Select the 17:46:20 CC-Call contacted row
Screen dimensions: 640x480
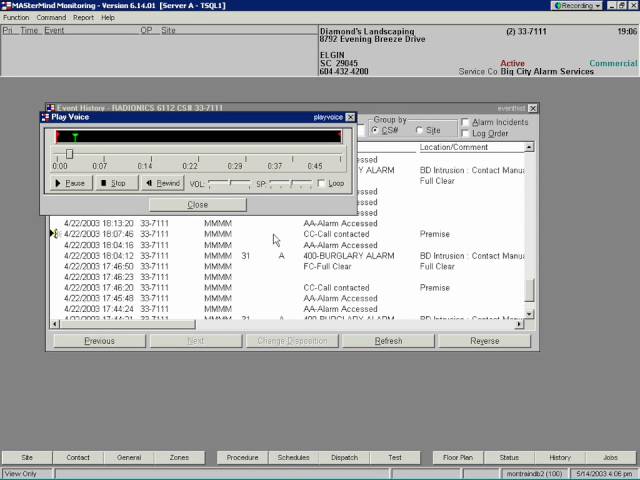point(287,288)
